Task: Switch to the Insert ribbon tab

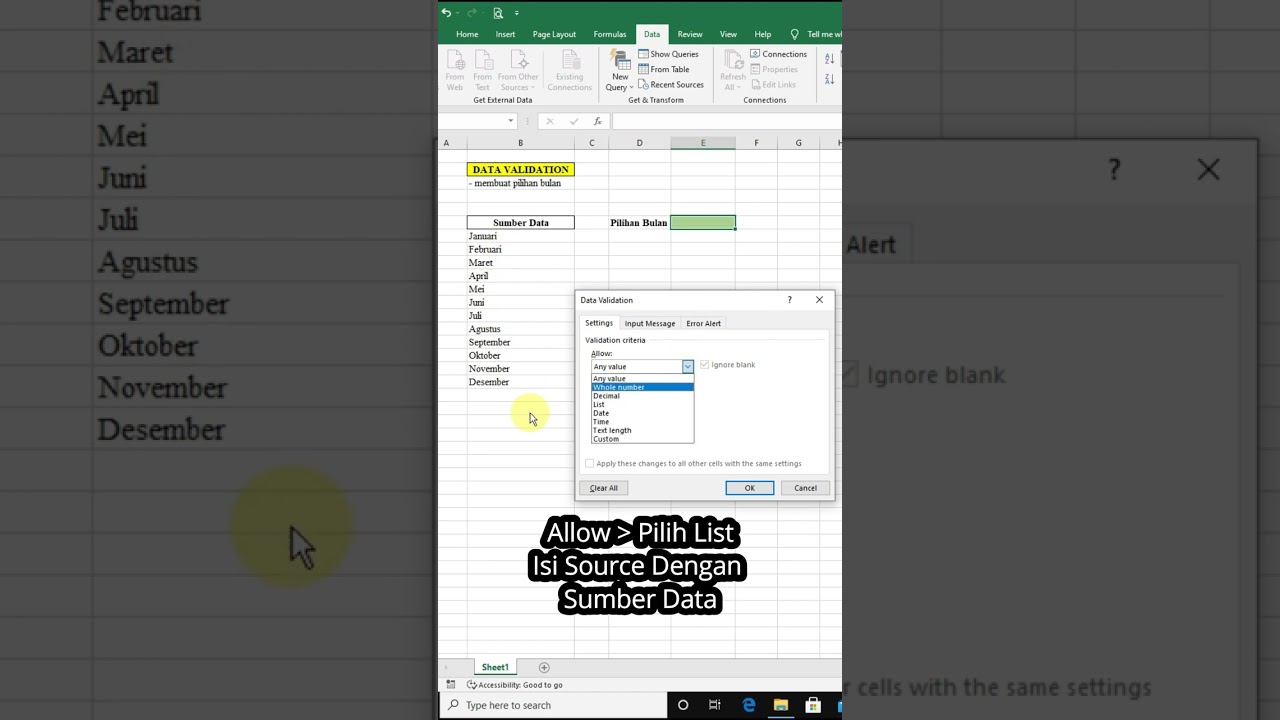Action: (x=506, y=34)
